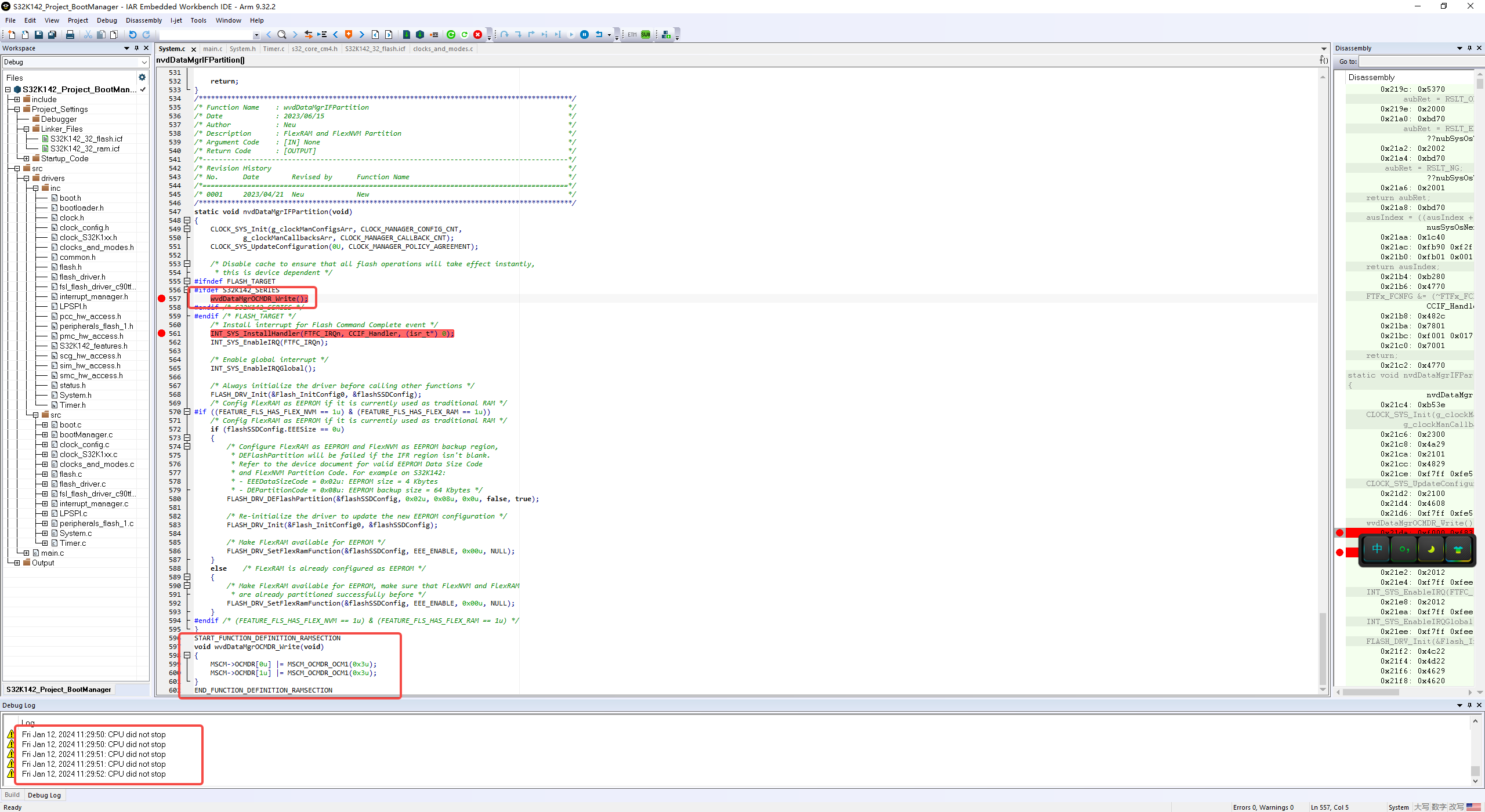The image size is (1485, 812).
Task: Pause execution with the Break button
Action: 585,34
